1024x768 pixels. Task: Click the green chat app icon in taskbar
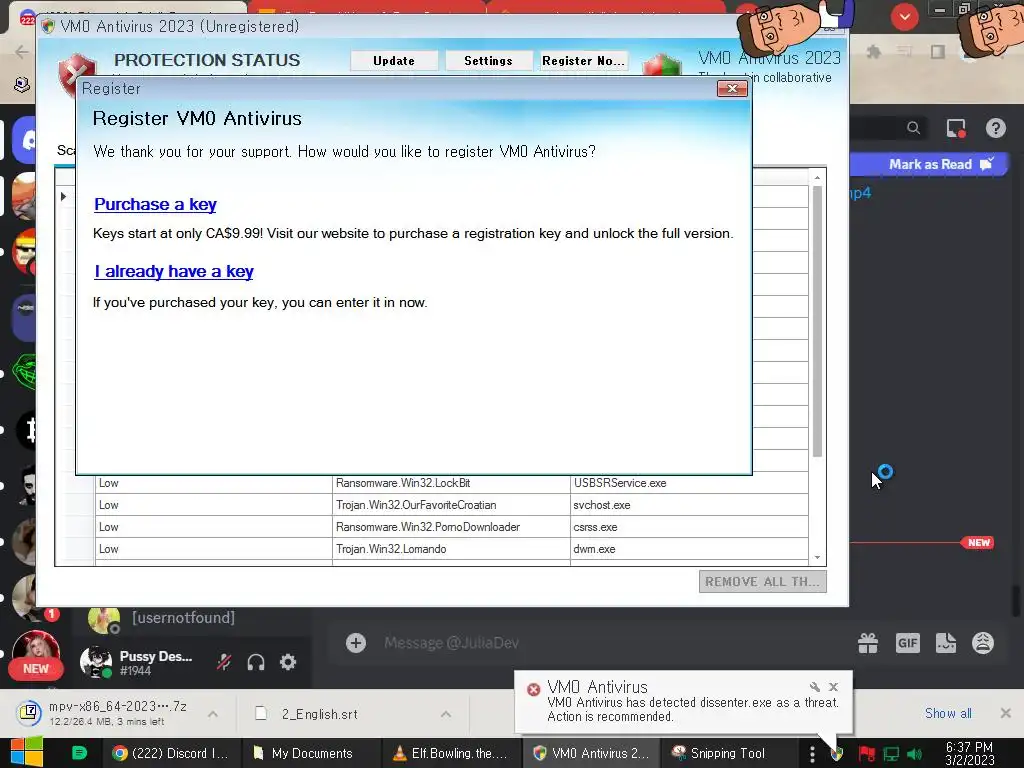click(x=79, y=753)
